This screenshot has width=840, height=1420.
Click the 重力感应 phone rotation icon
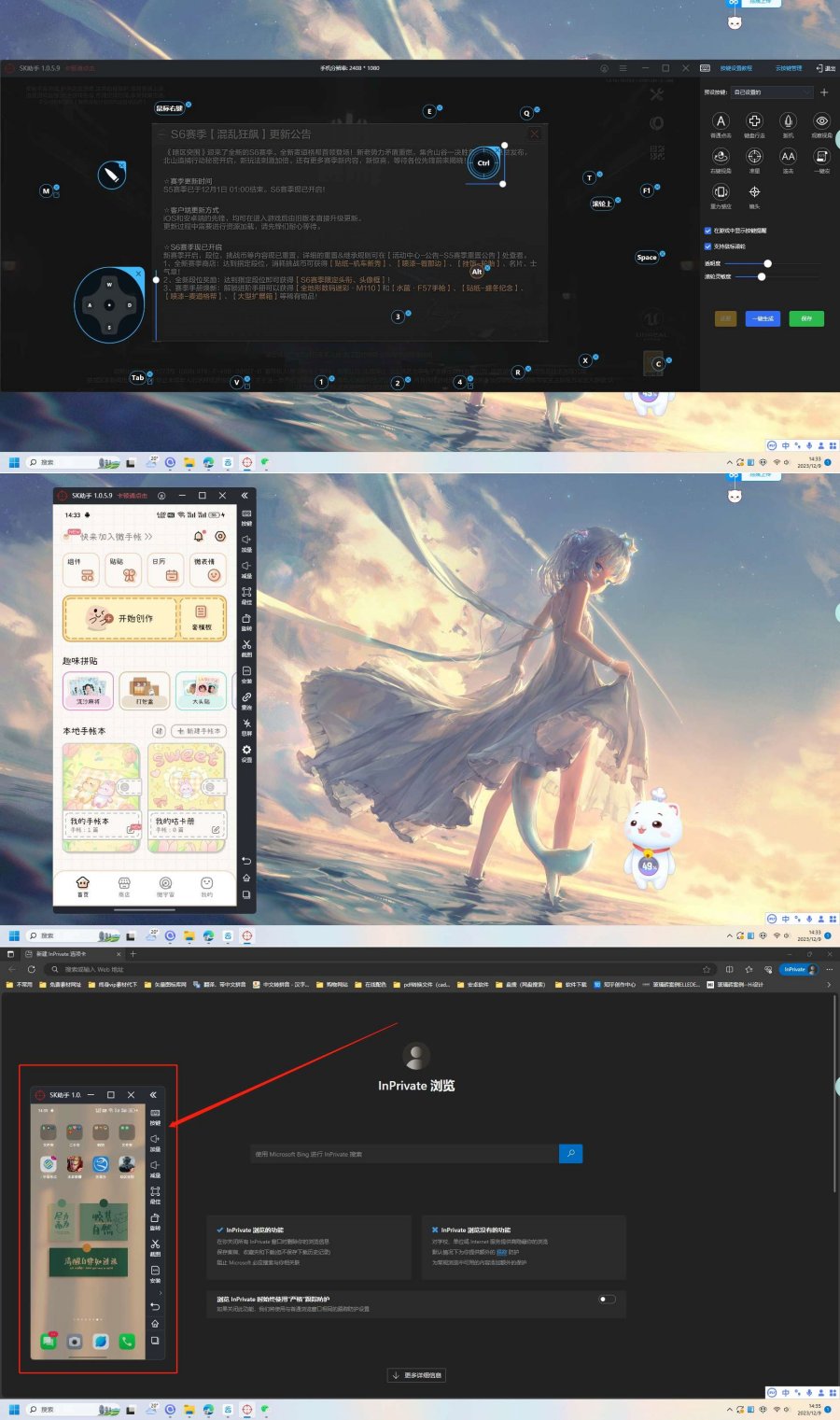721,192
